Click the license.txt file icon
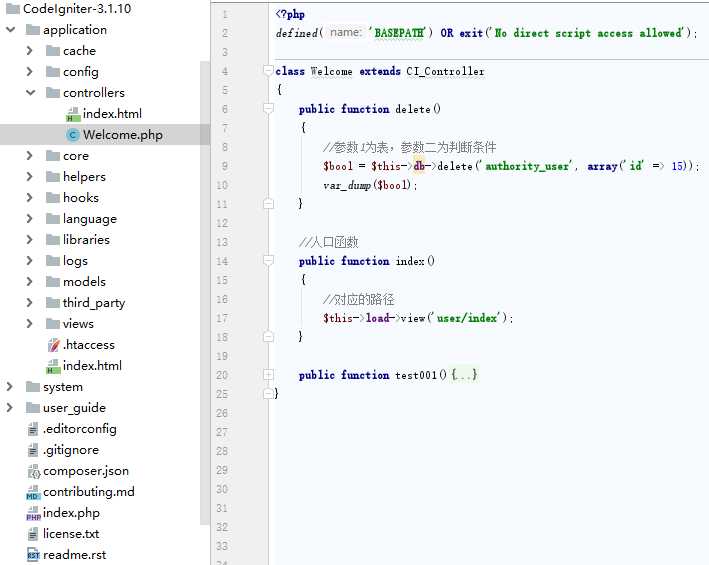 [33, 534]
